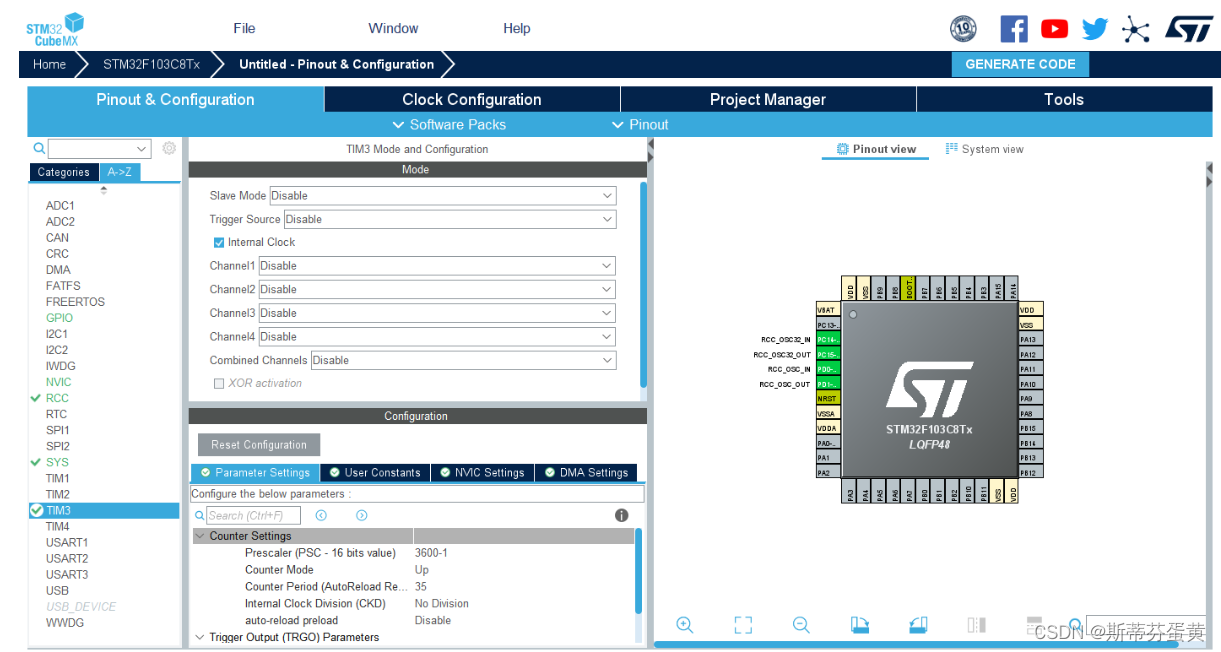The width and height of the screenshot is (1221, 652).
Task: Expand the Software Packs menu
Action: [449, 124]
